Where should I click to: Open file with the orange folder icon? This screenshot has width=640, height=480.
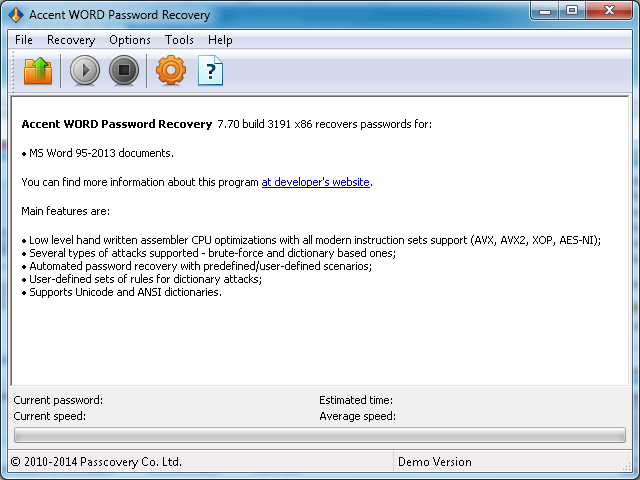coord(38,71)
